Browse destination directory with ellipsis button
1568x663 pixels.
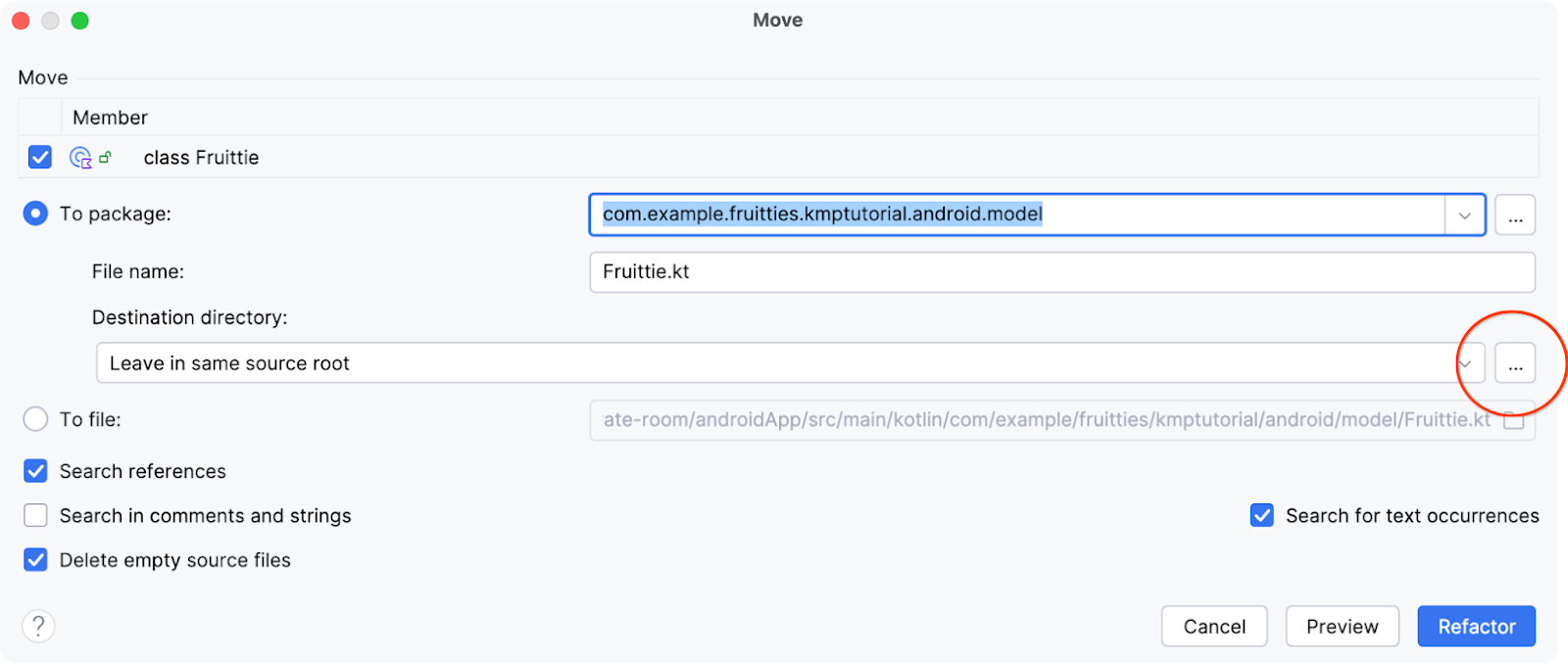click(1515, 363)
